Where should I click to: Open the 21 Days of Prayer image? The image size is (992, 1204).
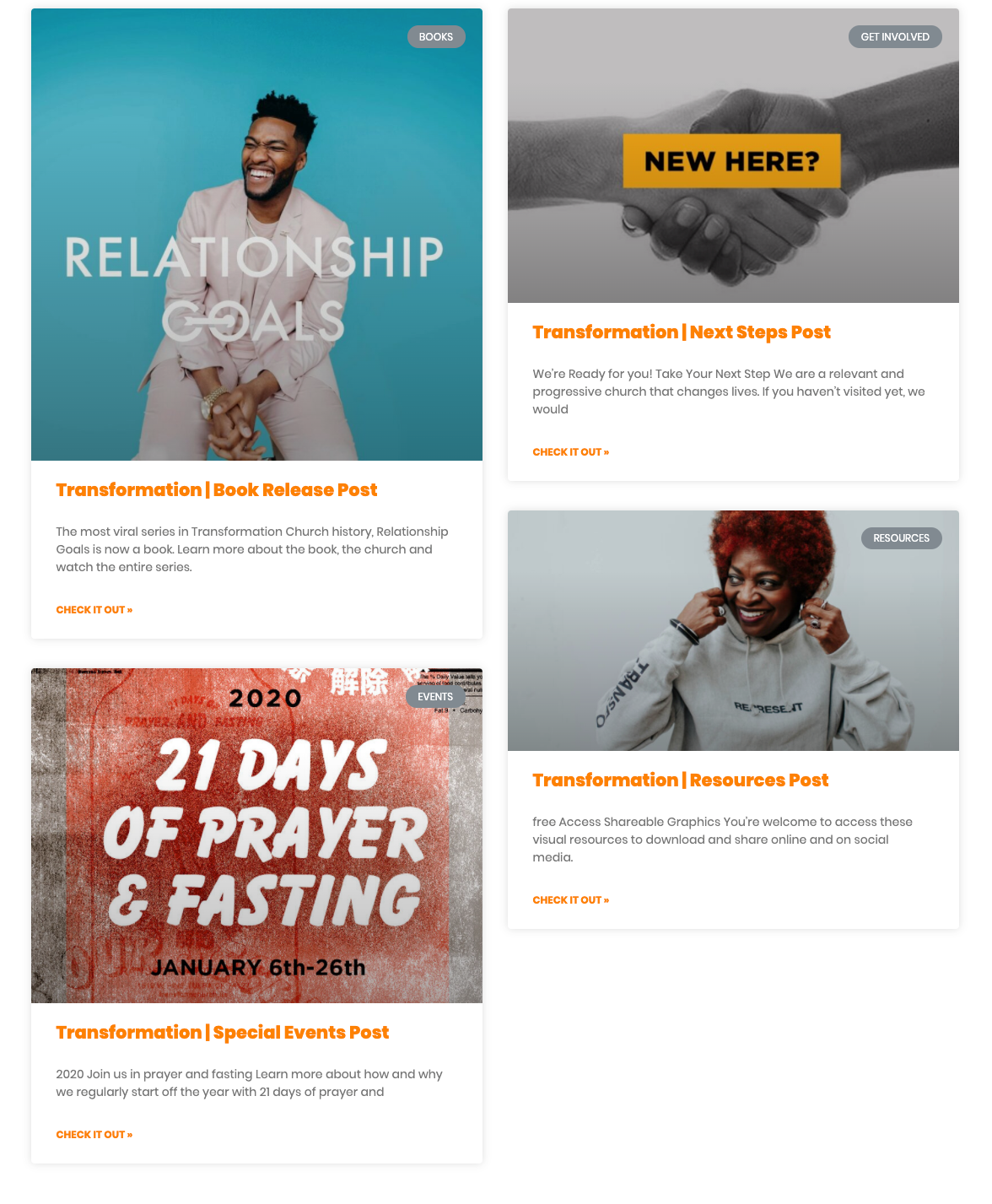[x=256, y=835]
